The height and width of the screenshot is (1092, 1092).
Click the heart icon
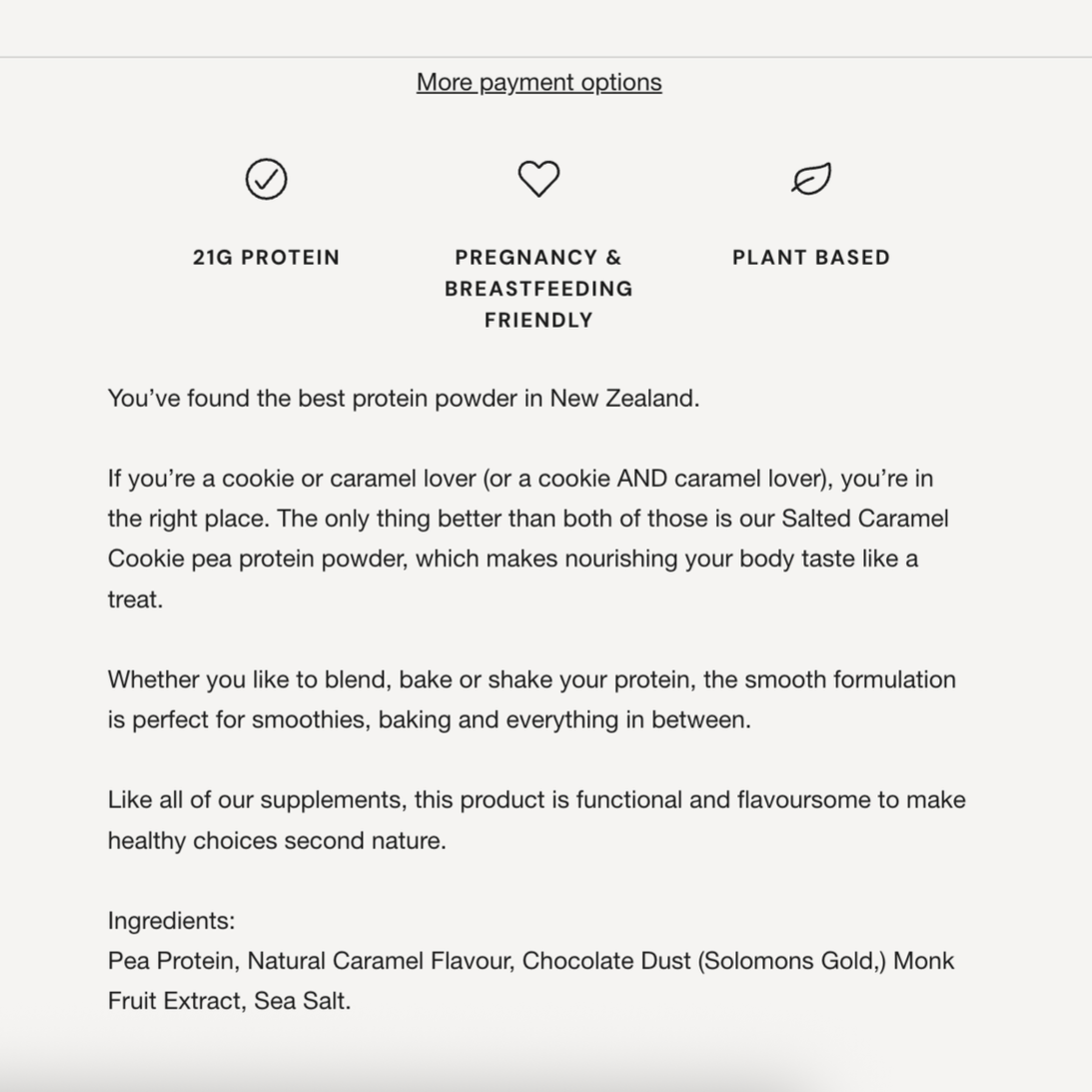[540, 178]
